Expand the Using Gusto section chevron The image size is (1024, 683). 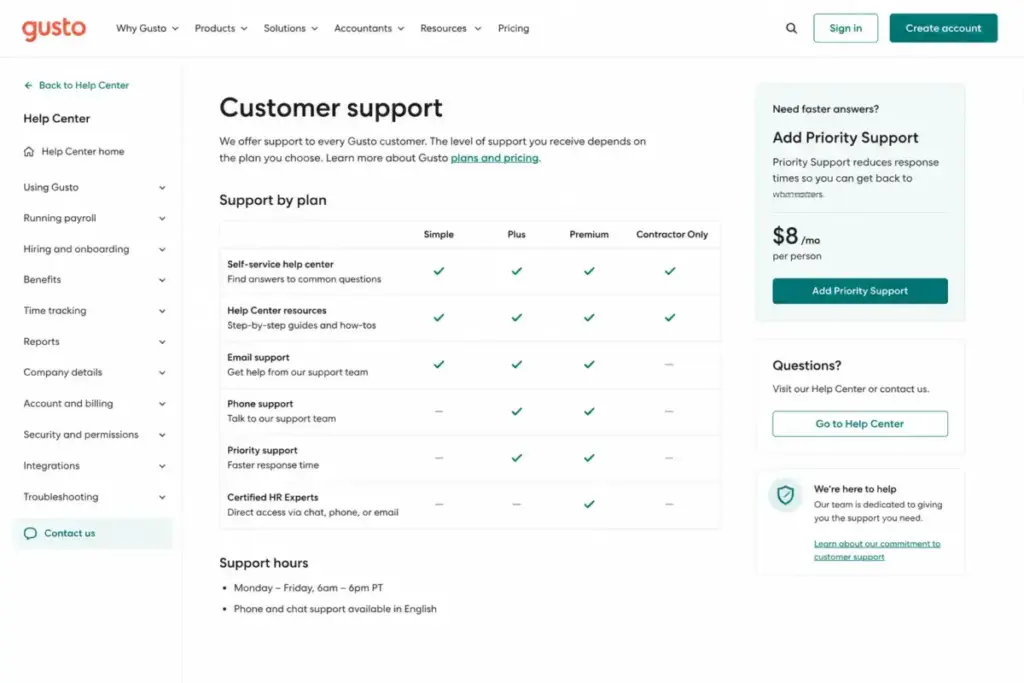point(162,188)
